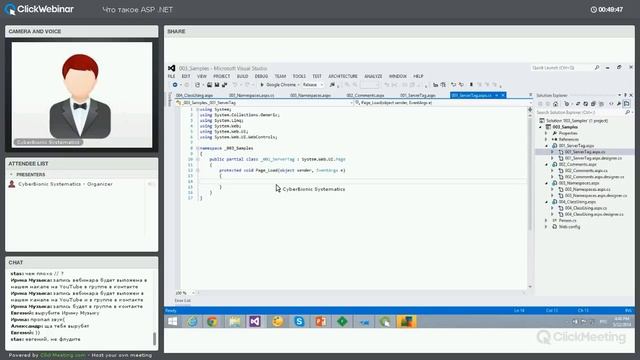Switch to the 001_ServerTag.aspx editor tab
The image size is (640, 360).
418,96
